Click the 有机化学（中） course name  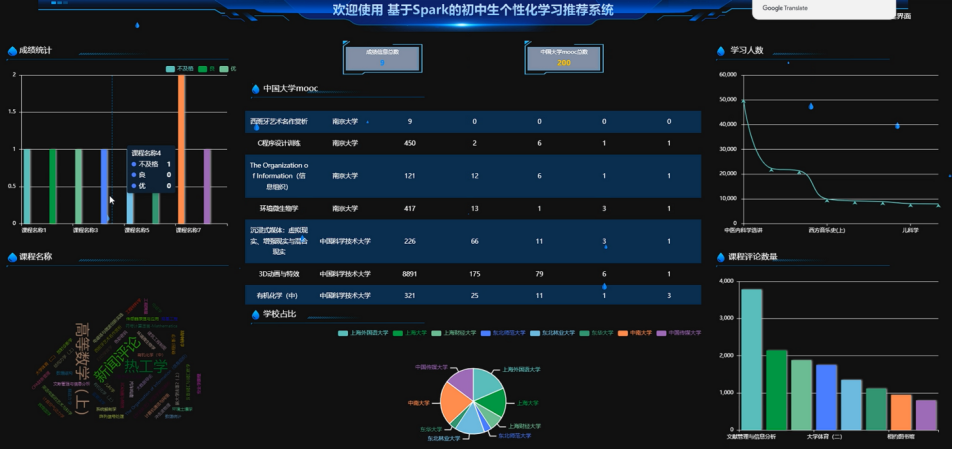pos(279,296)
